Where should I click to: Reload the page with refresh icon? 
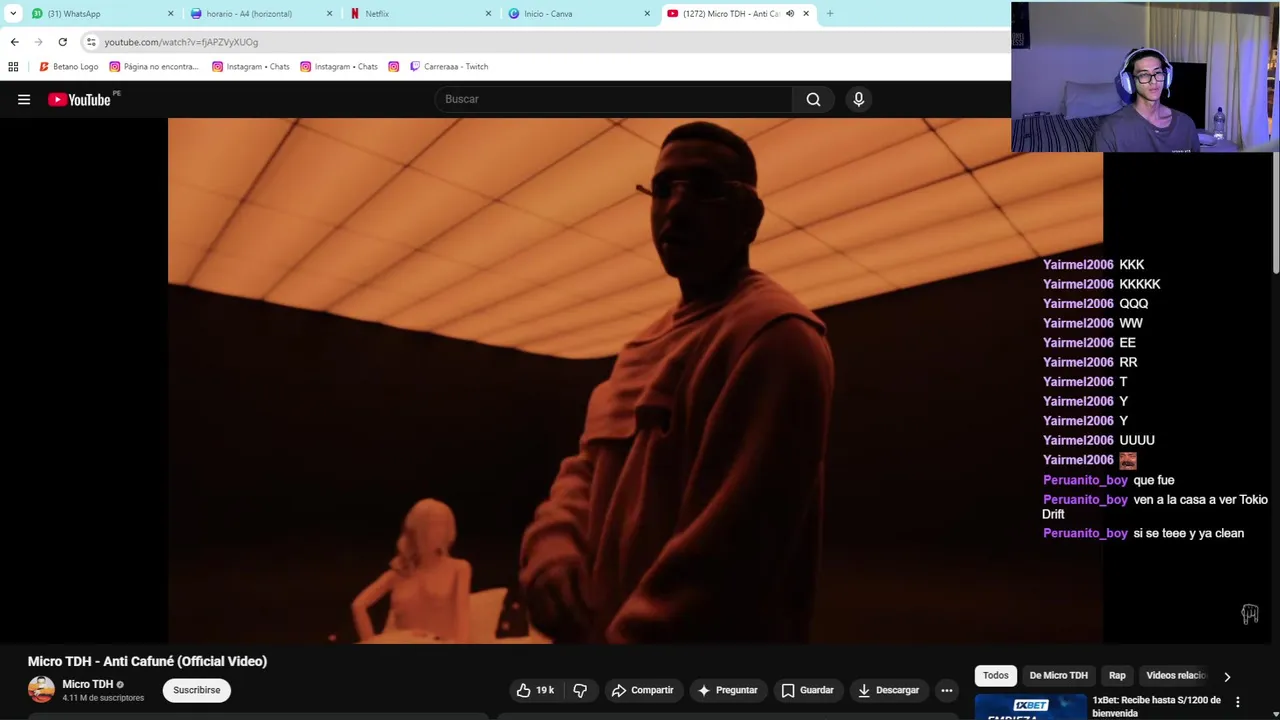pyautogui.click(x=62, y=42)
